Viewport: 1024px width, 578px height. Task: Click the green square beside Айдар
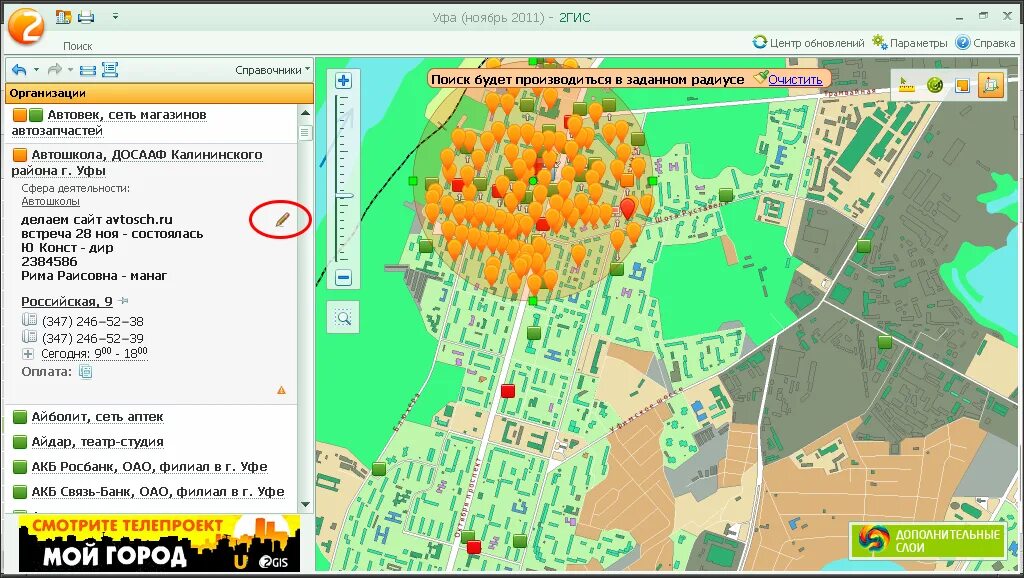(x=20, y=442)
